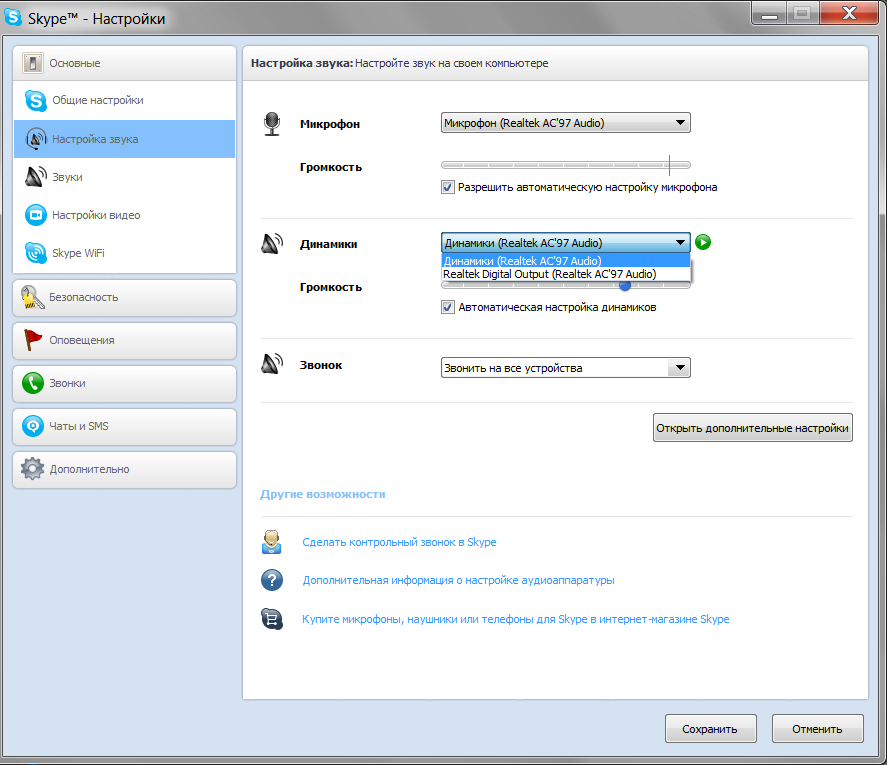Click the Дополнительно gear icon

(32, 469)
